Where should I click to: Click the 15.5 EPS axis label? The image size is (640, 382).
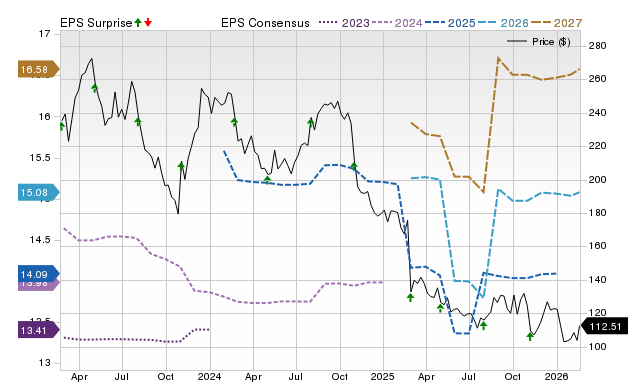point(40,158)
